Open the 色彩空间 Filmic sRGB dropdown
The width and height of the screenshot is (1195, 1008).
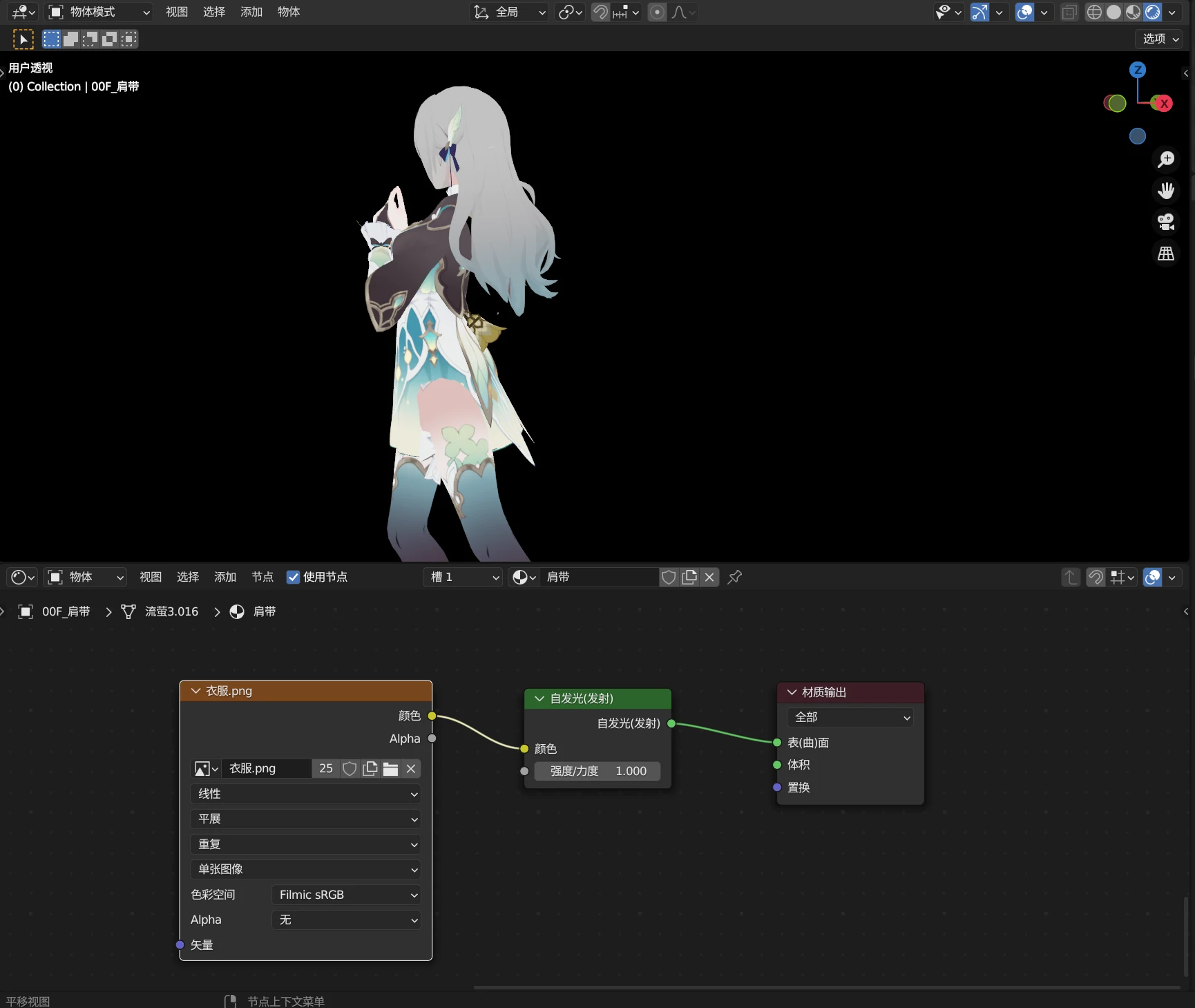click(346, 895)
